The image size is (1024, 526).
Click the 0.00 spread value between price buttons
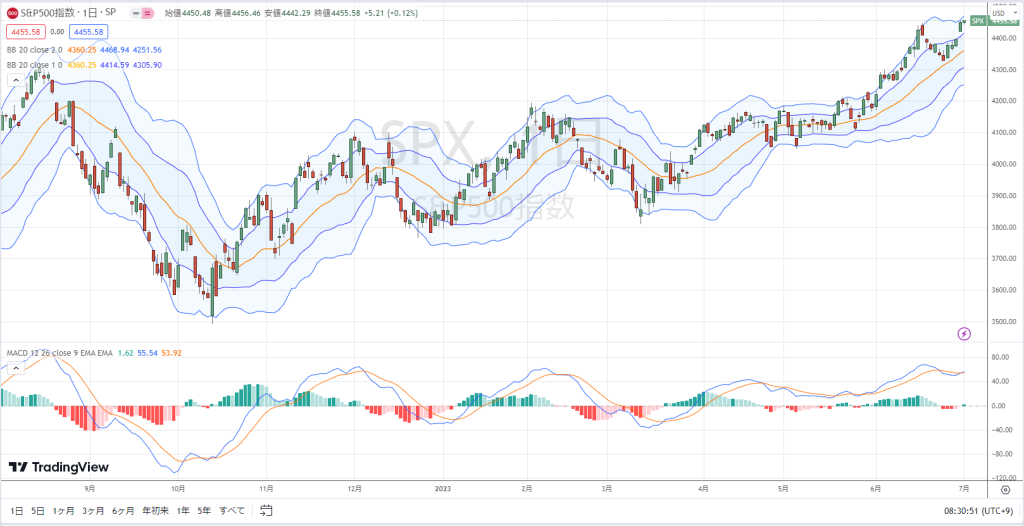pyautogui.click(x=57, y=31)
